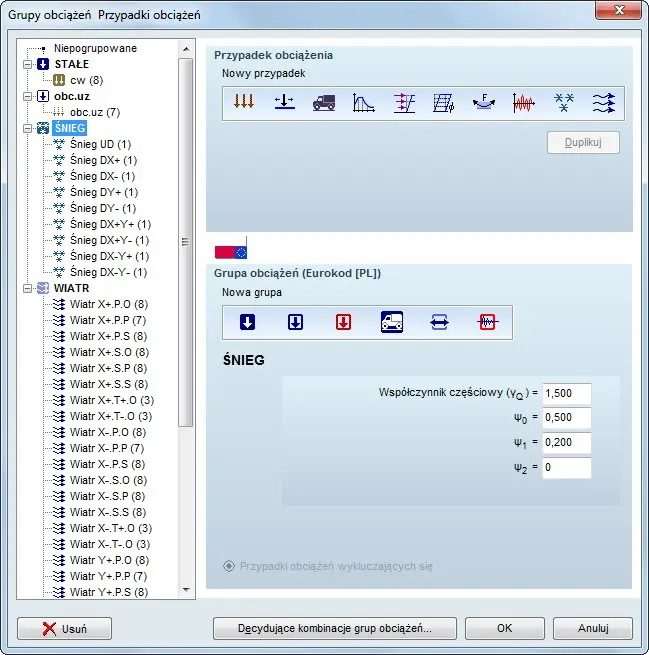Select exclusive load cases radio button
The image size is (649, 655).
[x=229, y=566]
